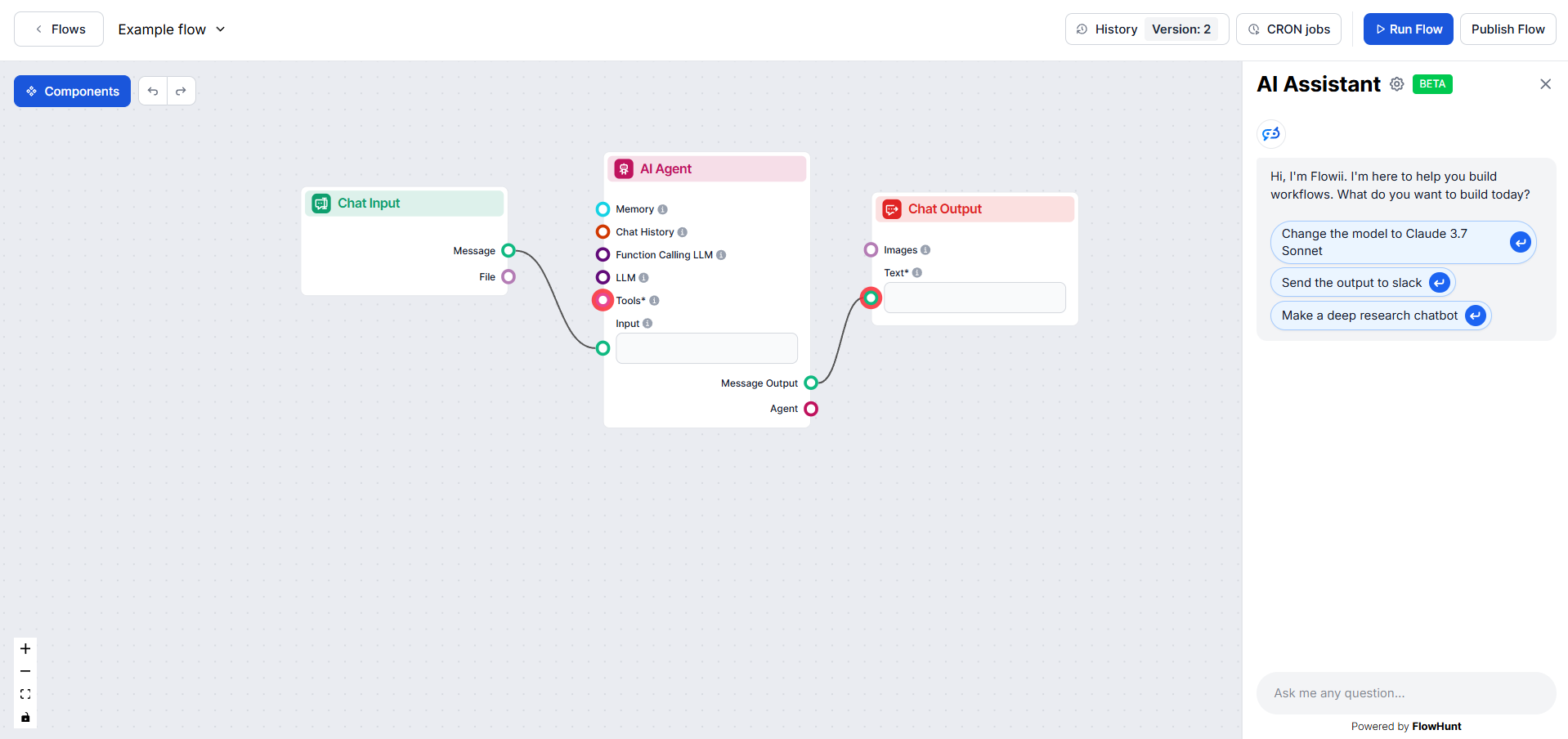Zoom in using the plus icon
The image size is (1568, 739).
pos(25,648)
